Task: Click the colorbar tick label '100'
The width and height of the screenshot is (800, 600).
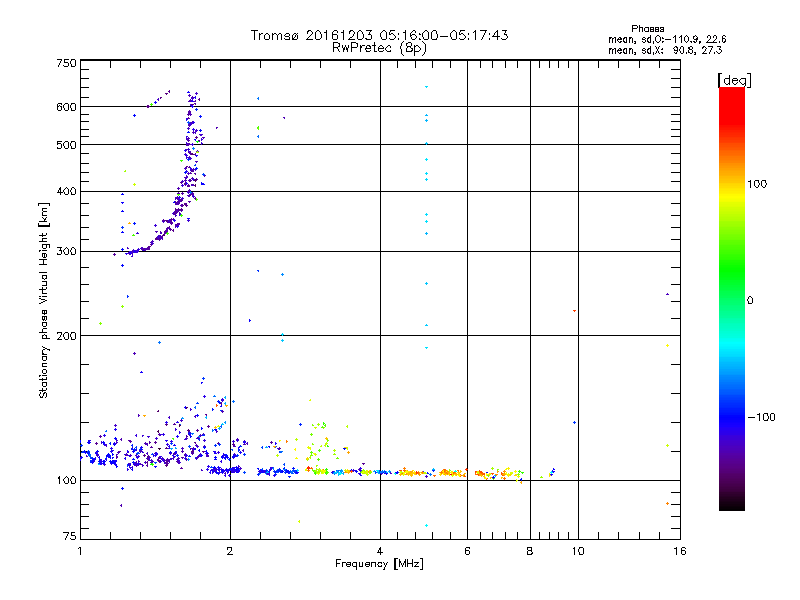Action: pos(757,184)
